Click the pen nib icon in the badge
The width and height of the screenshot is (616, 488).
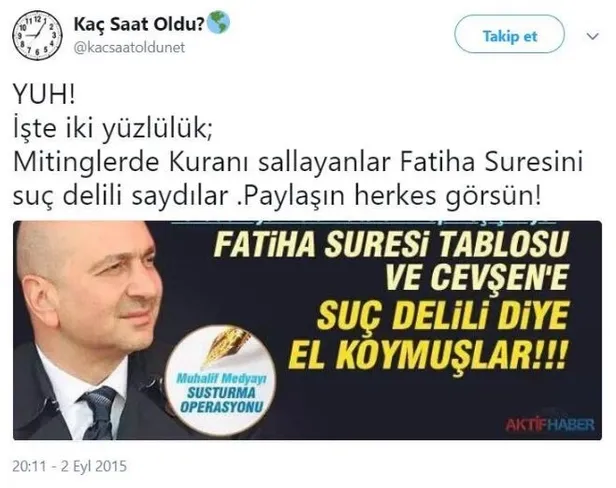point(226,347)
